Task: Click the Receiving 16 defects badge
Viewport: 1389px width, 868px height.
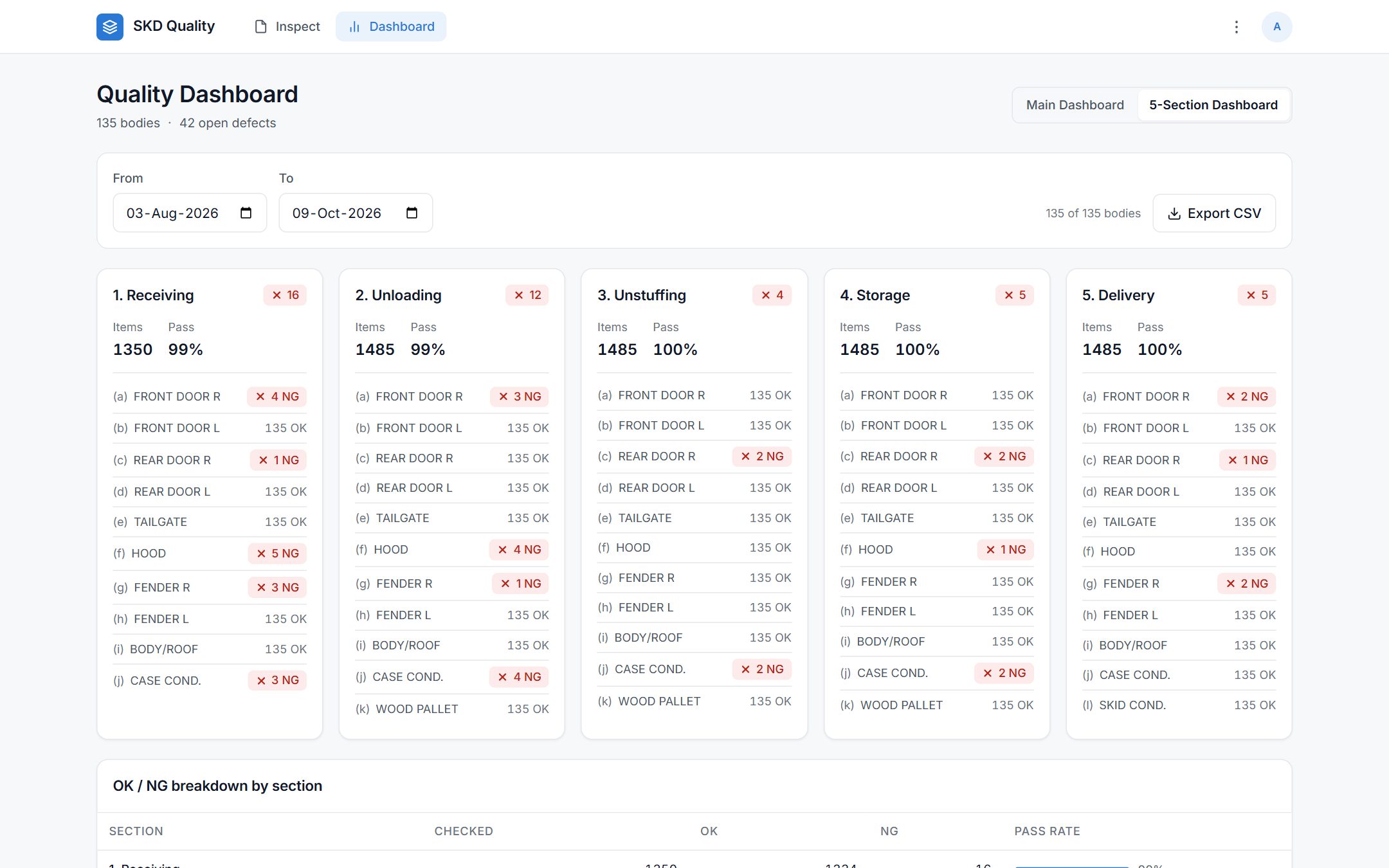Action: pos(285,295)
